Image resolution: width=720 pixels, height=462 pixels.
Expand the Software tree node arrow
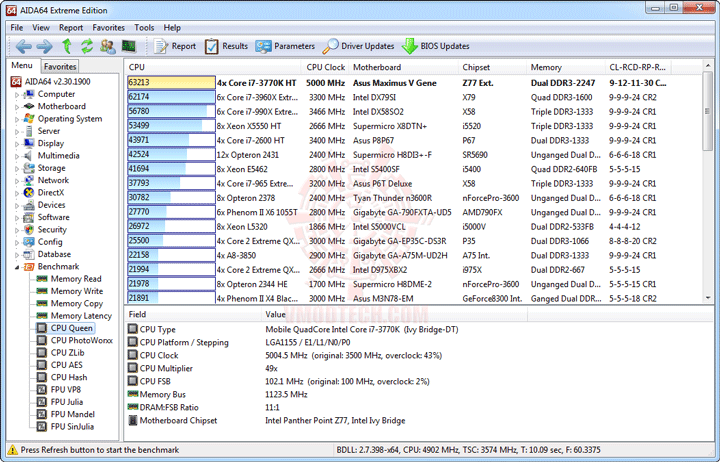17,218
